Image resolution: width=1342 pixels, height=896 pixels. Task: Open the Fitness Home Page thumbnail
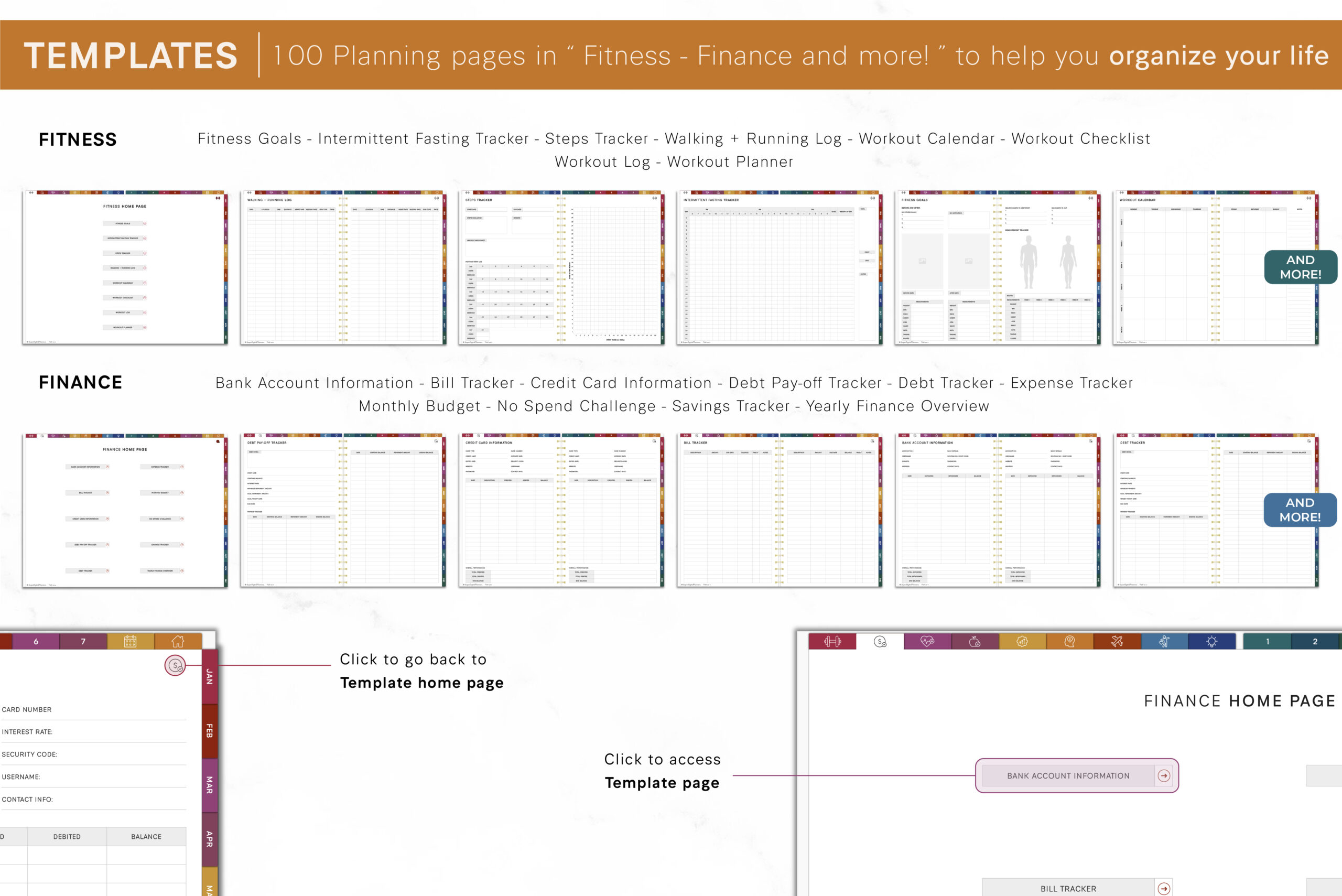point(125,267)
